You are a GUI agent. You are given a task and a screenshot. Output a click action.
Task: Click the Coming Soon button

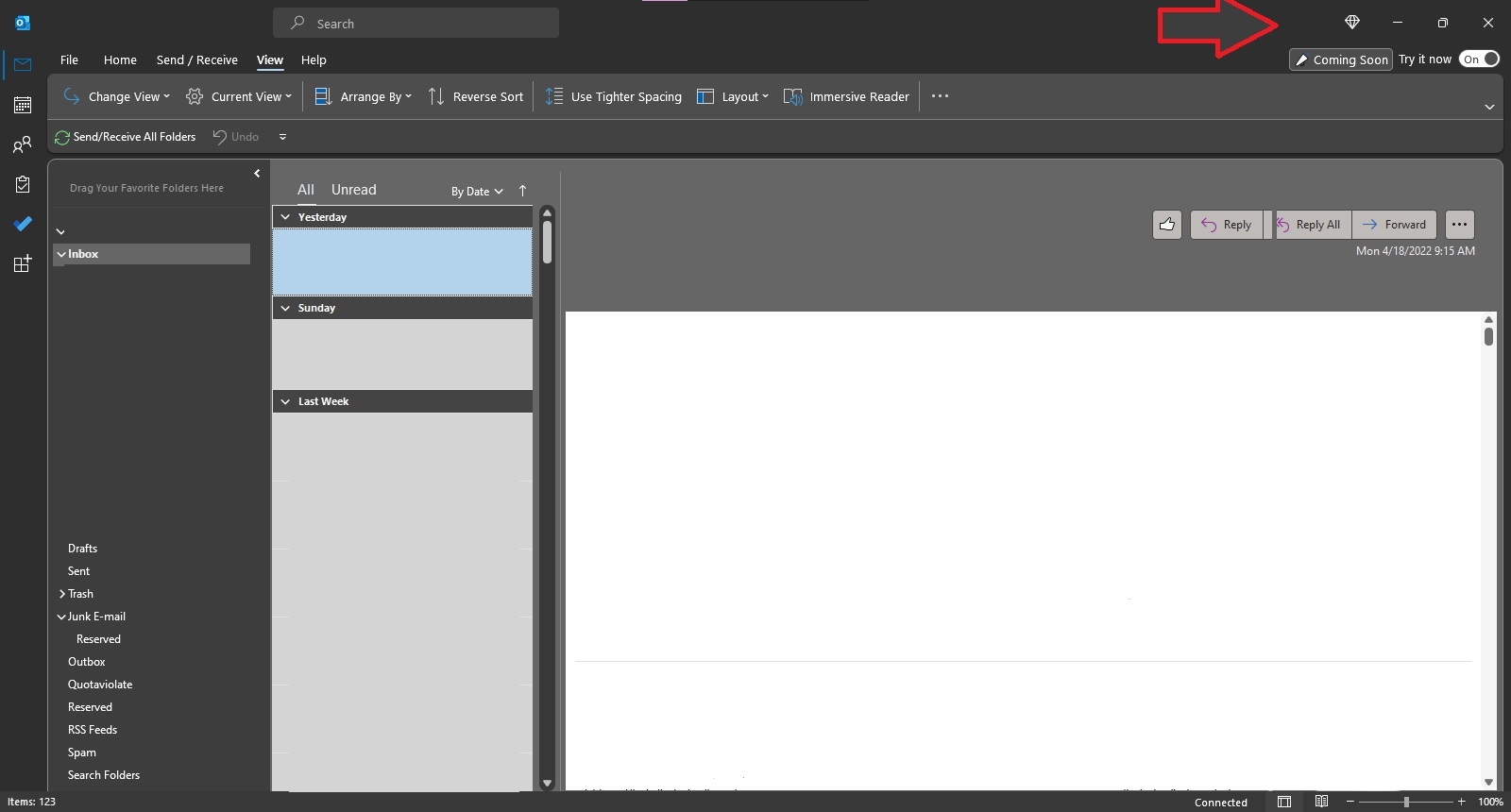tap(1341, 59)
